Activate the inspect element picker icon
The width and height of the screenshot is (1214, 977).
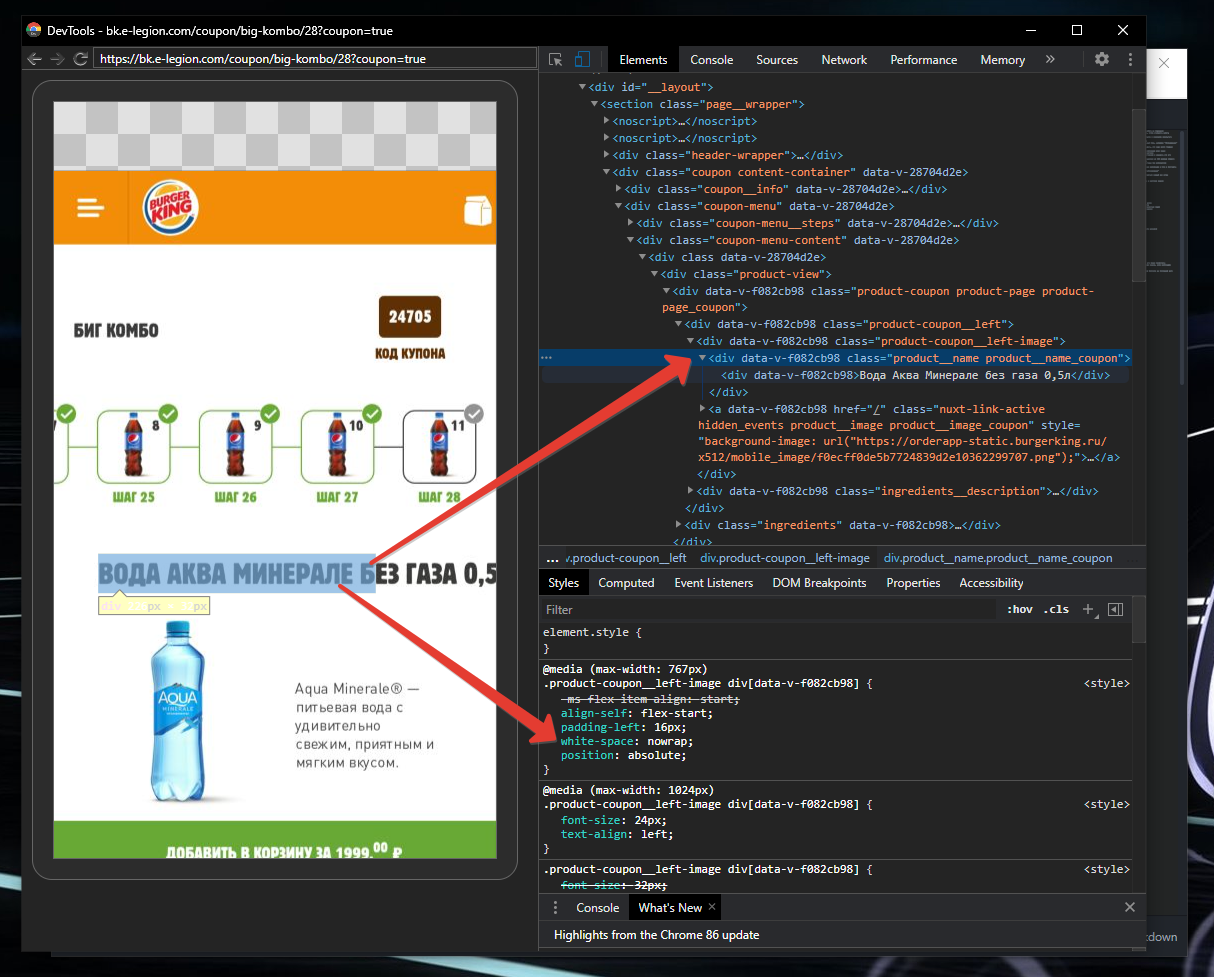coord(556,60)
